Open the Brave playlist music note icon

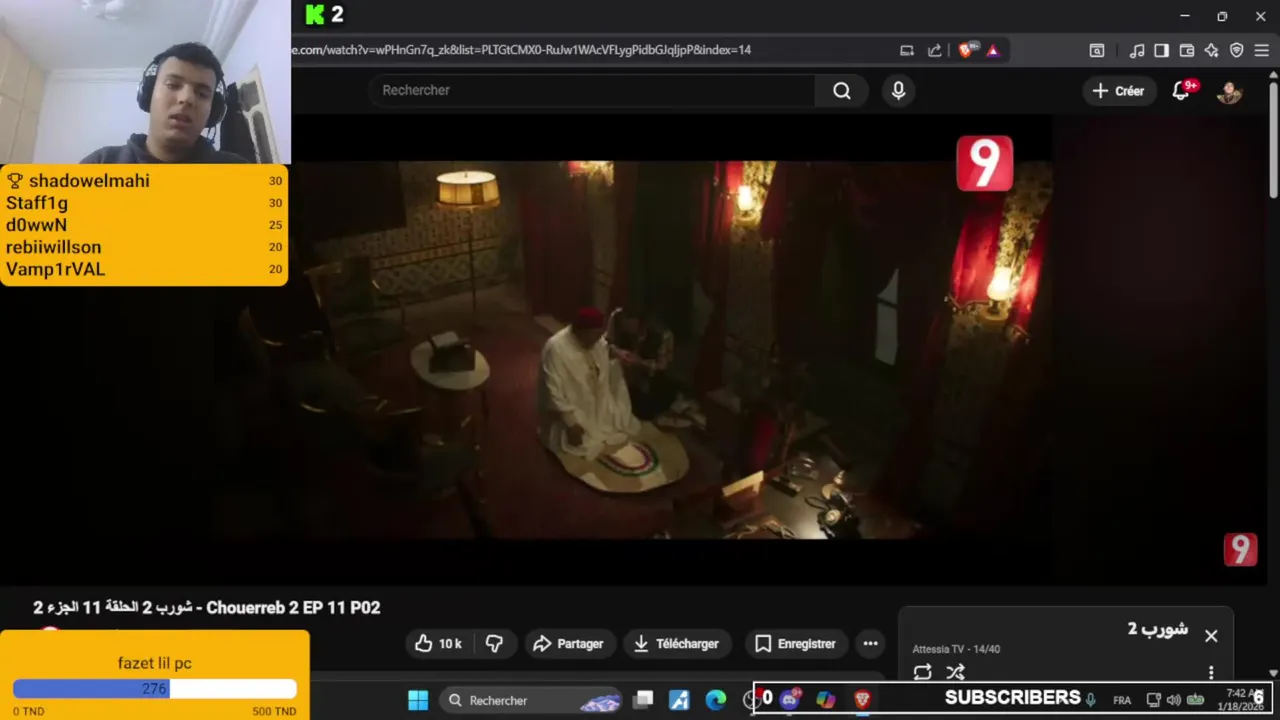click(1137, 50)
